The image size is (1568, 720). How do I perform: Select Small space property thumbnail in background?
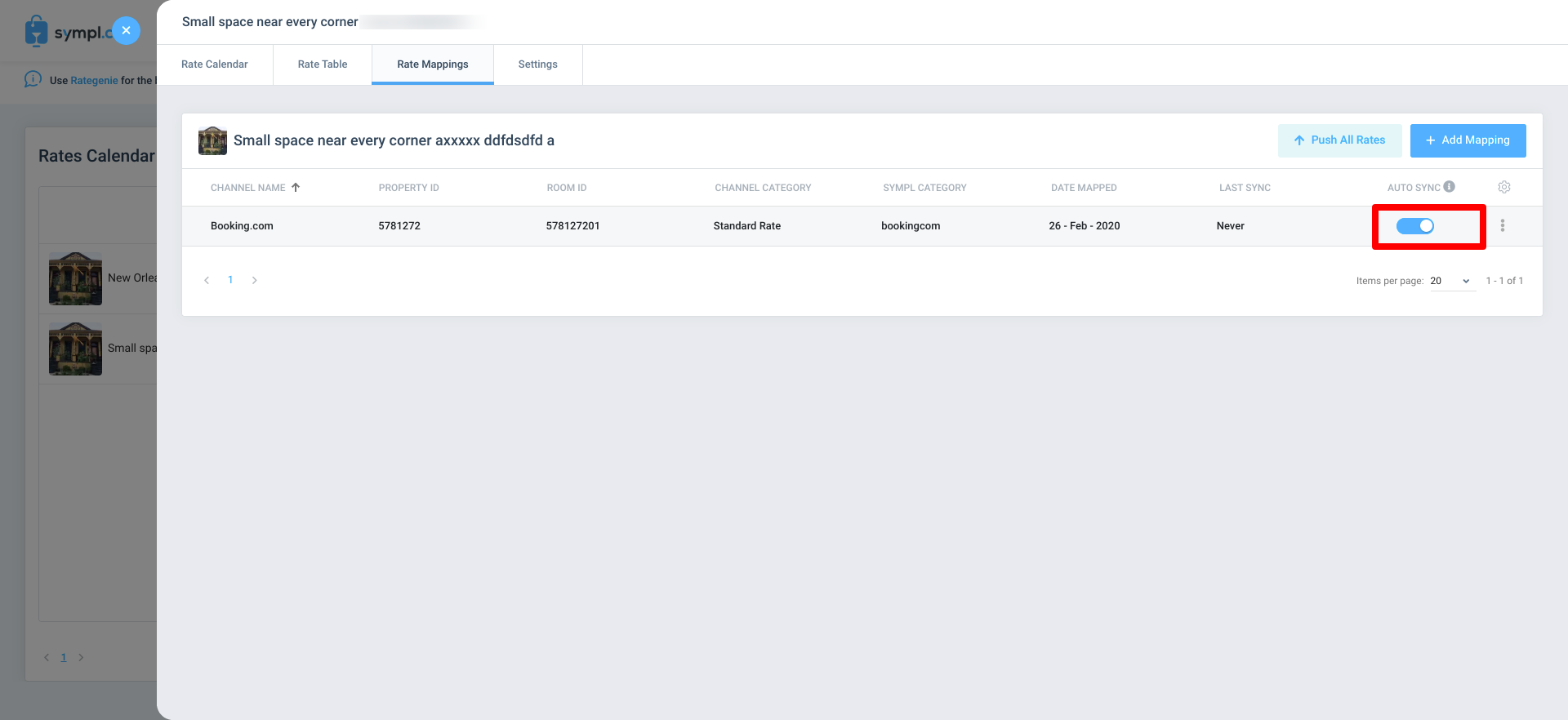(75, 349)
